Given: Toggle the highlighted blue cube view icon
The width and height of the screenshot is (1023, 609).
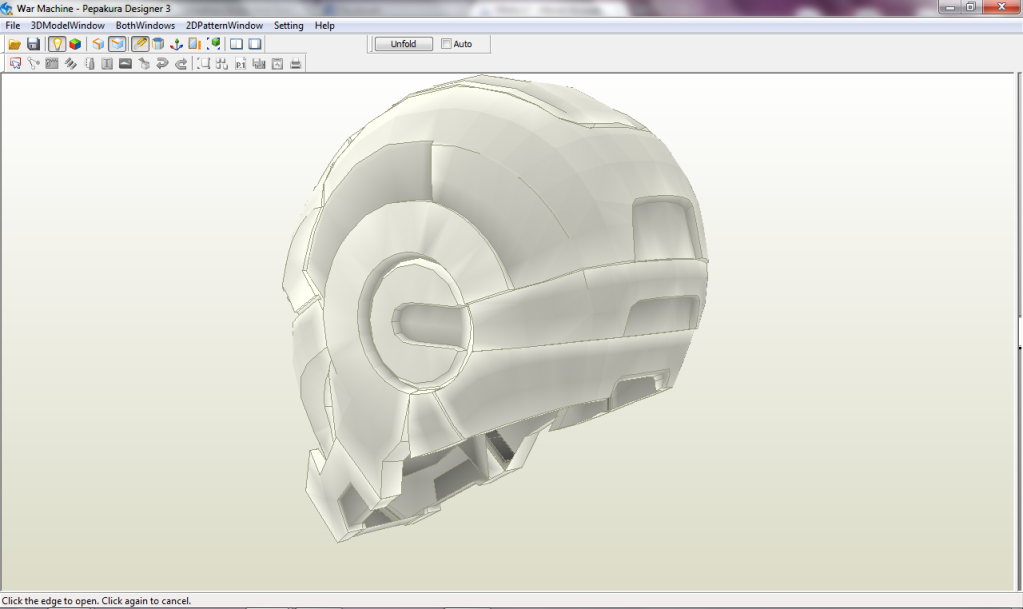Looking at the screenshot, I should click(x=117, y=44).
